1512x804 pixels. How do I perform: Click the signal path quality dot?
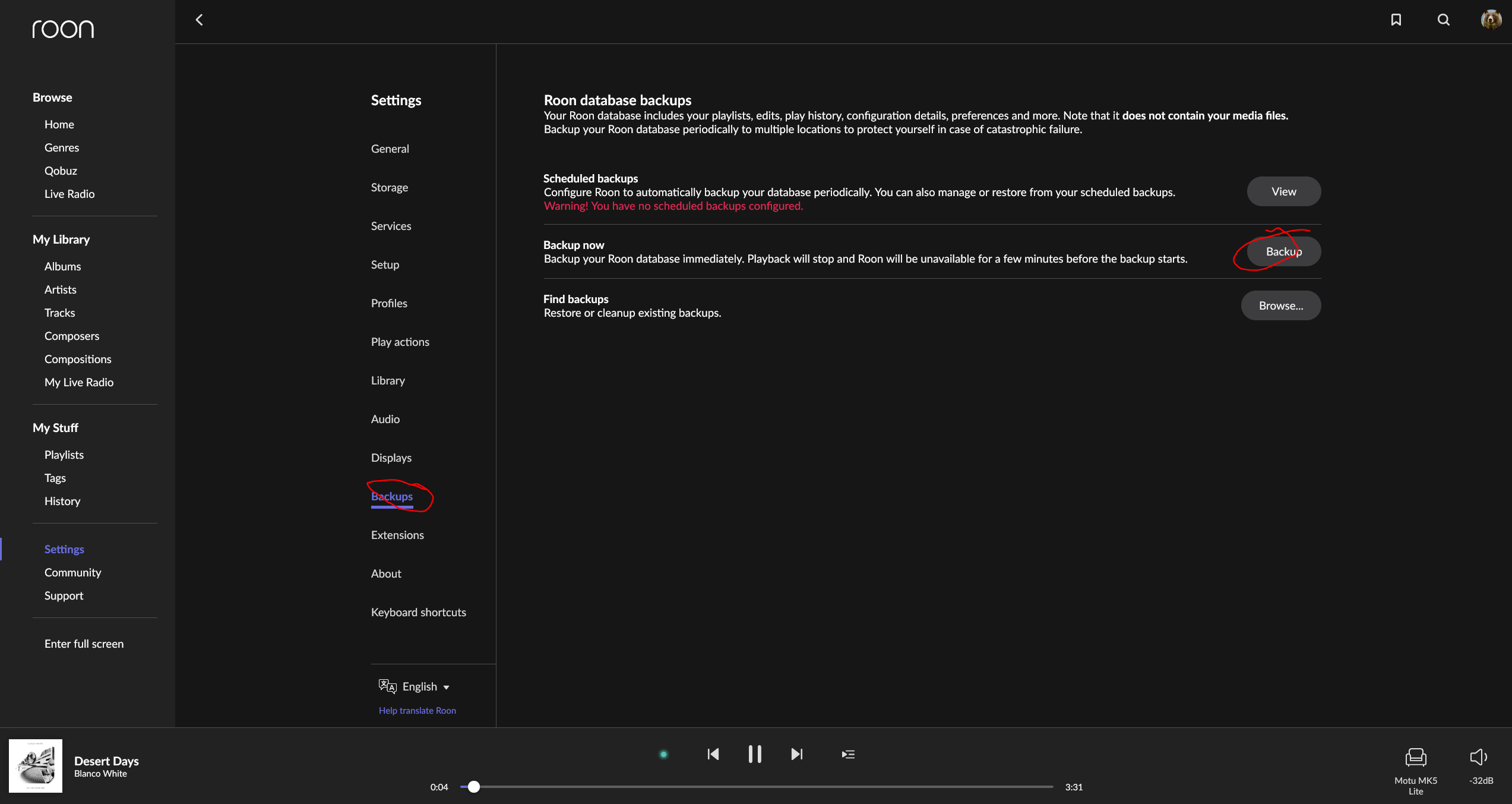click(x=664, y=754)
